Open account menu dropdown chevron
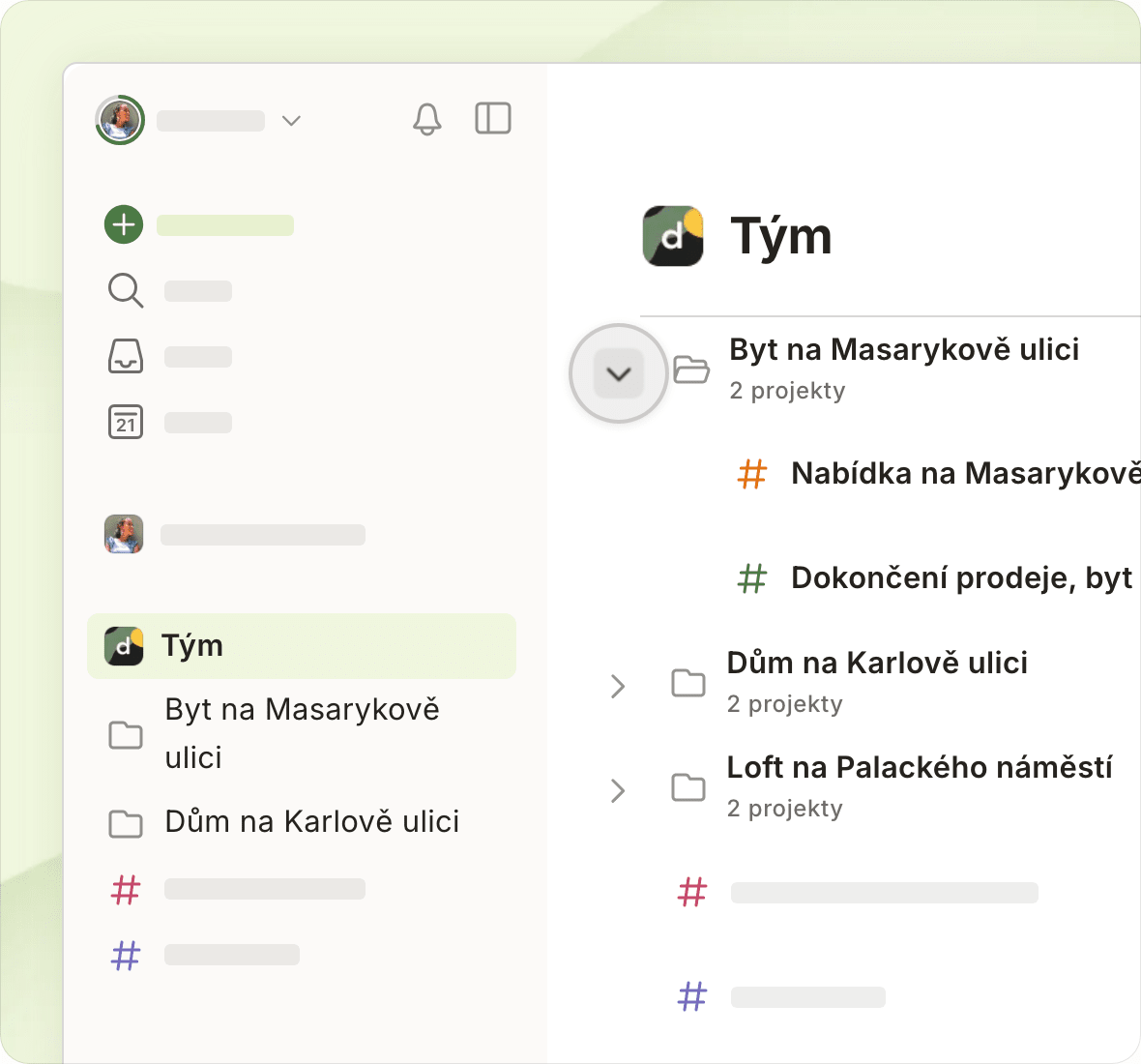1141x1064 pixels. tap(291, 121)
